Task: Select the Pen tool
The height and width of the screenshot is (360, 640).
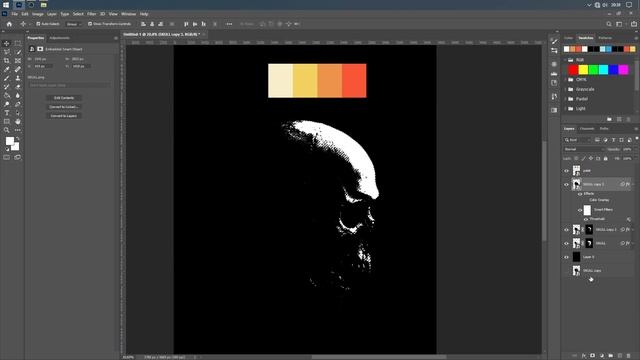Action: pyautogui.click(x=18, y=104)
